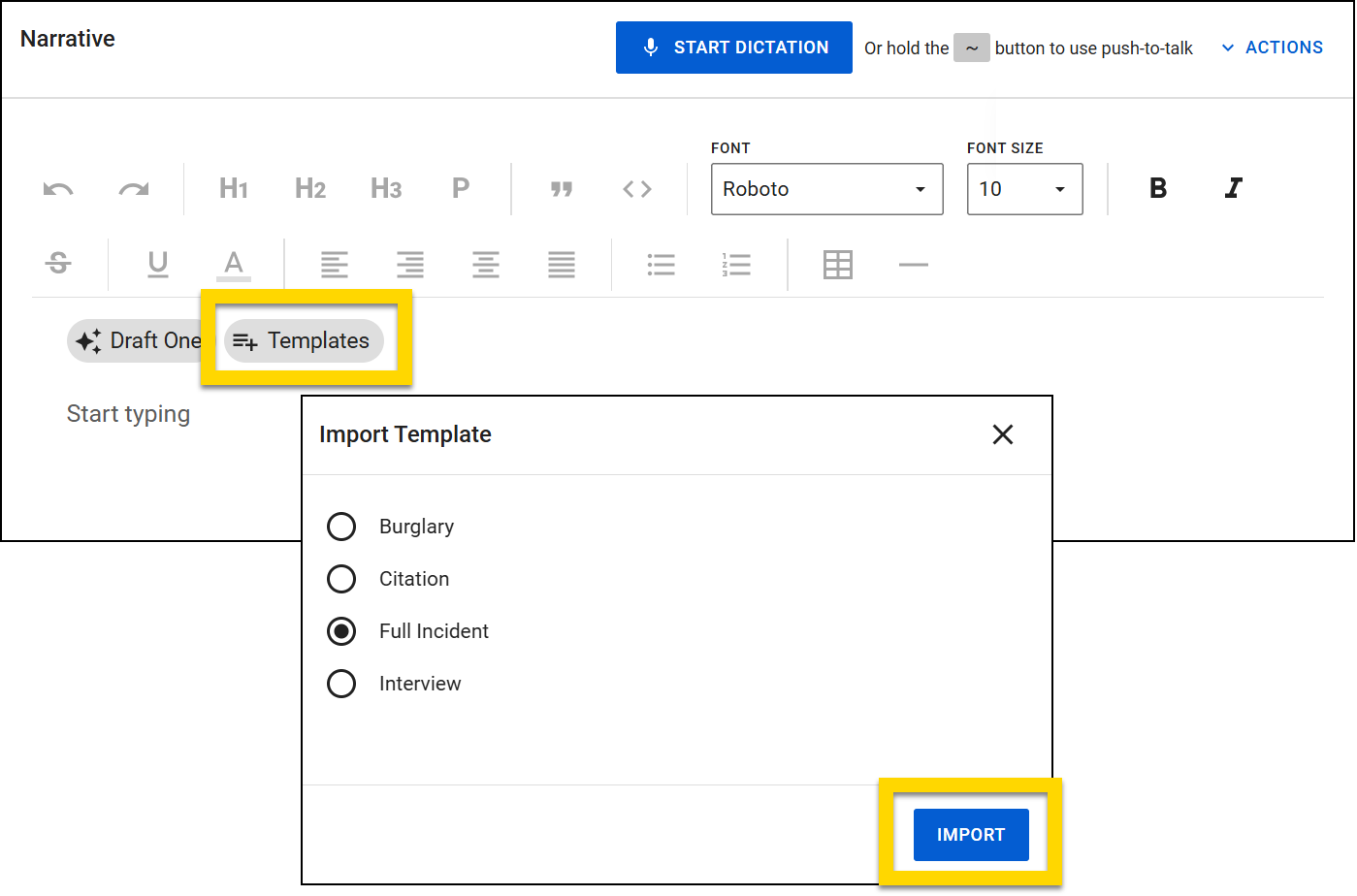Apply strikethrough formatting
This screenshot has height=896, width=1357.
(57, 263)
